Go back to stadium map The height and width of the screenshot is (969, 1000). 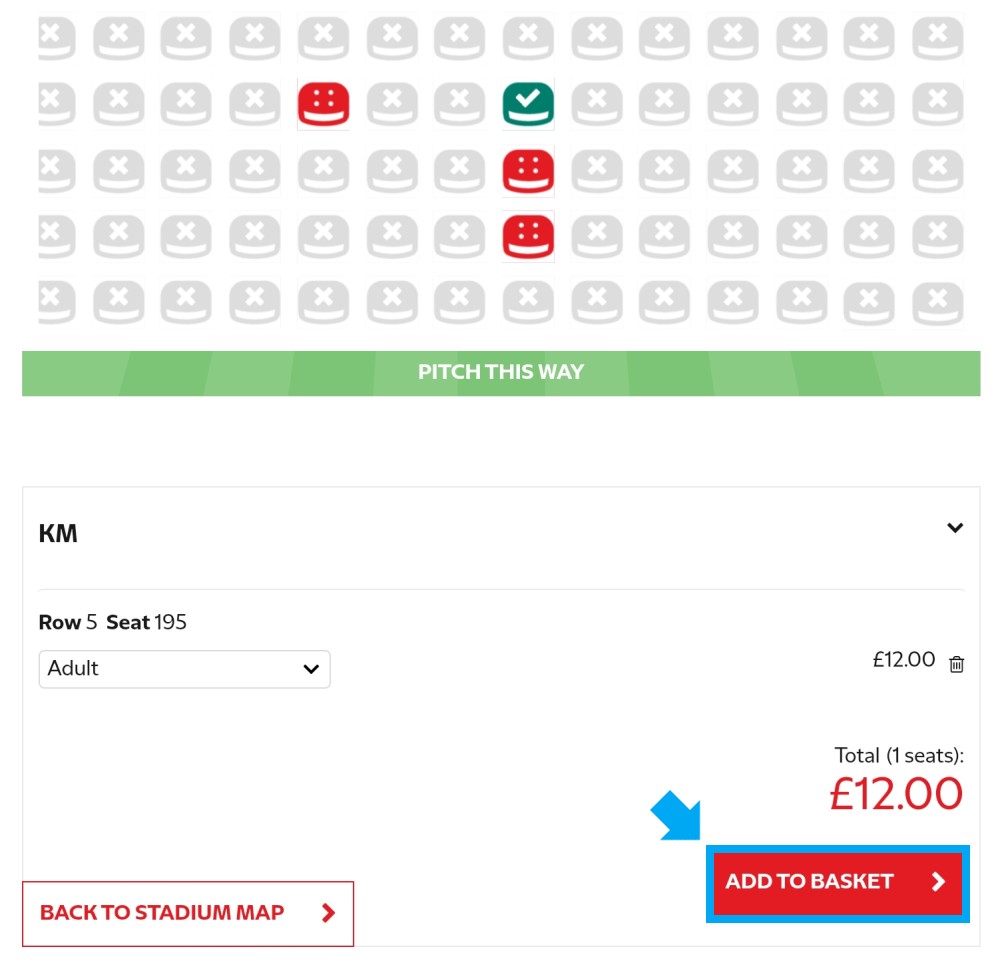point(188,913)
